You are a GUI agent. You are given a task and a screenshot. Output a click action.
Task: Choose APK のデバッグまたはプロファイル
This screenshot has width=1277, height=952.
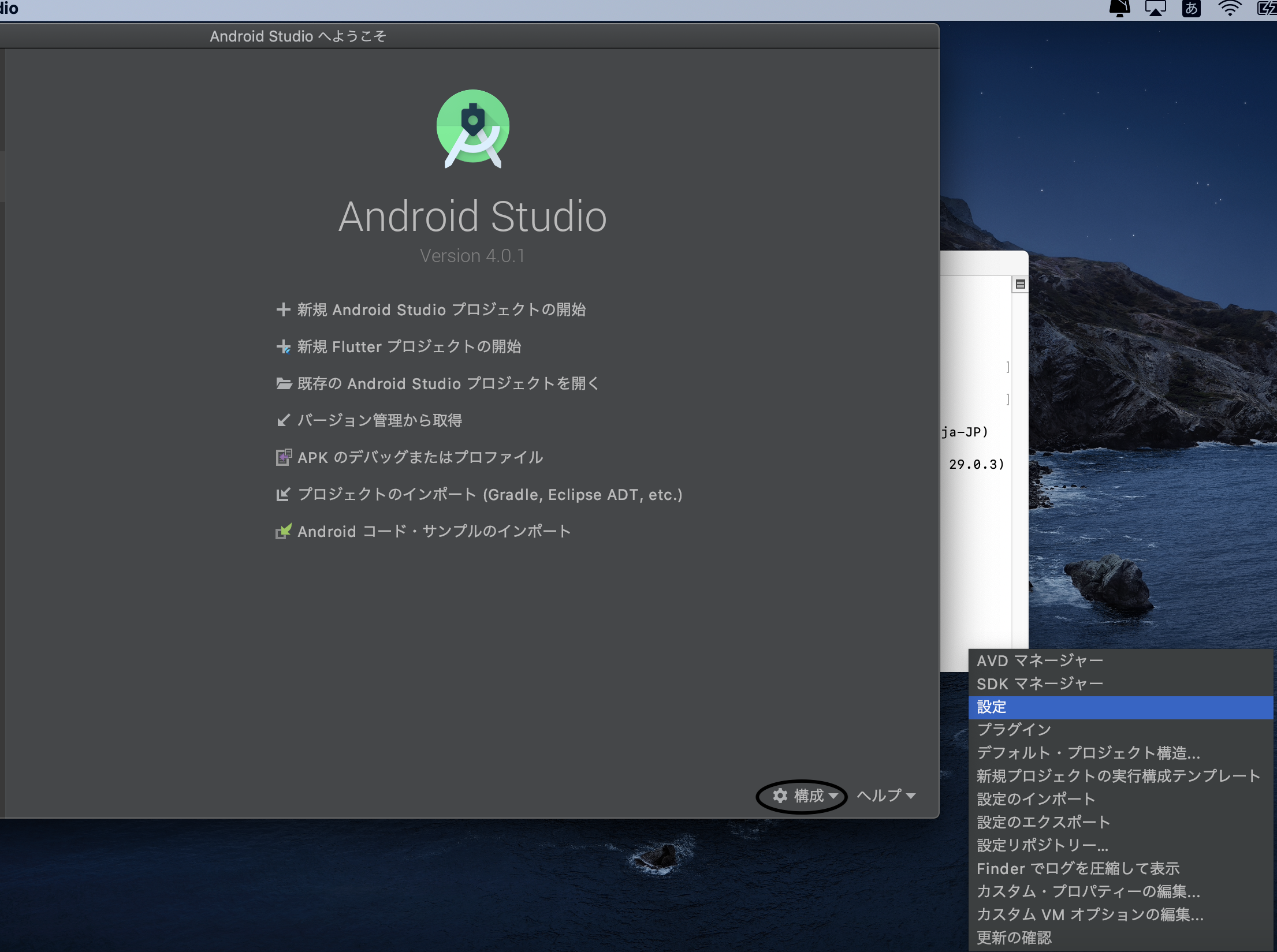coord(420,457)
